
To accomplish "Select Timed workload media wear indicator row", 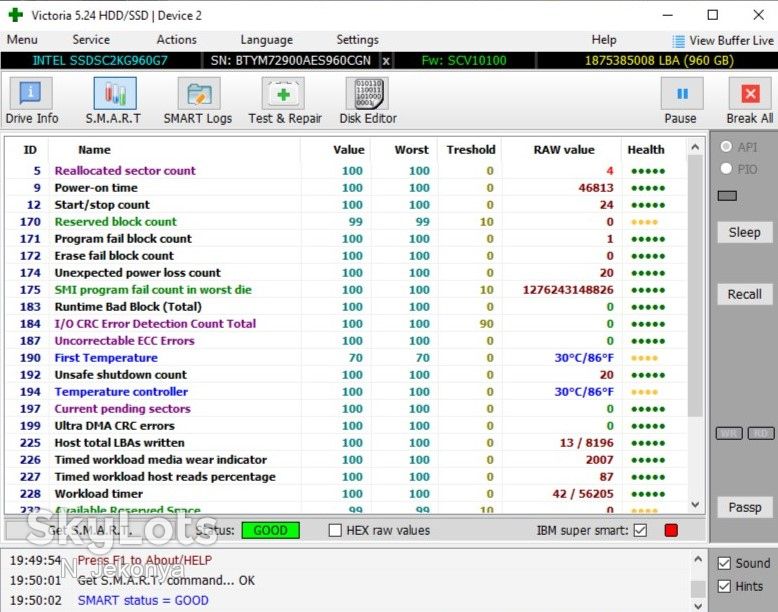I will (x=346, y=460).
